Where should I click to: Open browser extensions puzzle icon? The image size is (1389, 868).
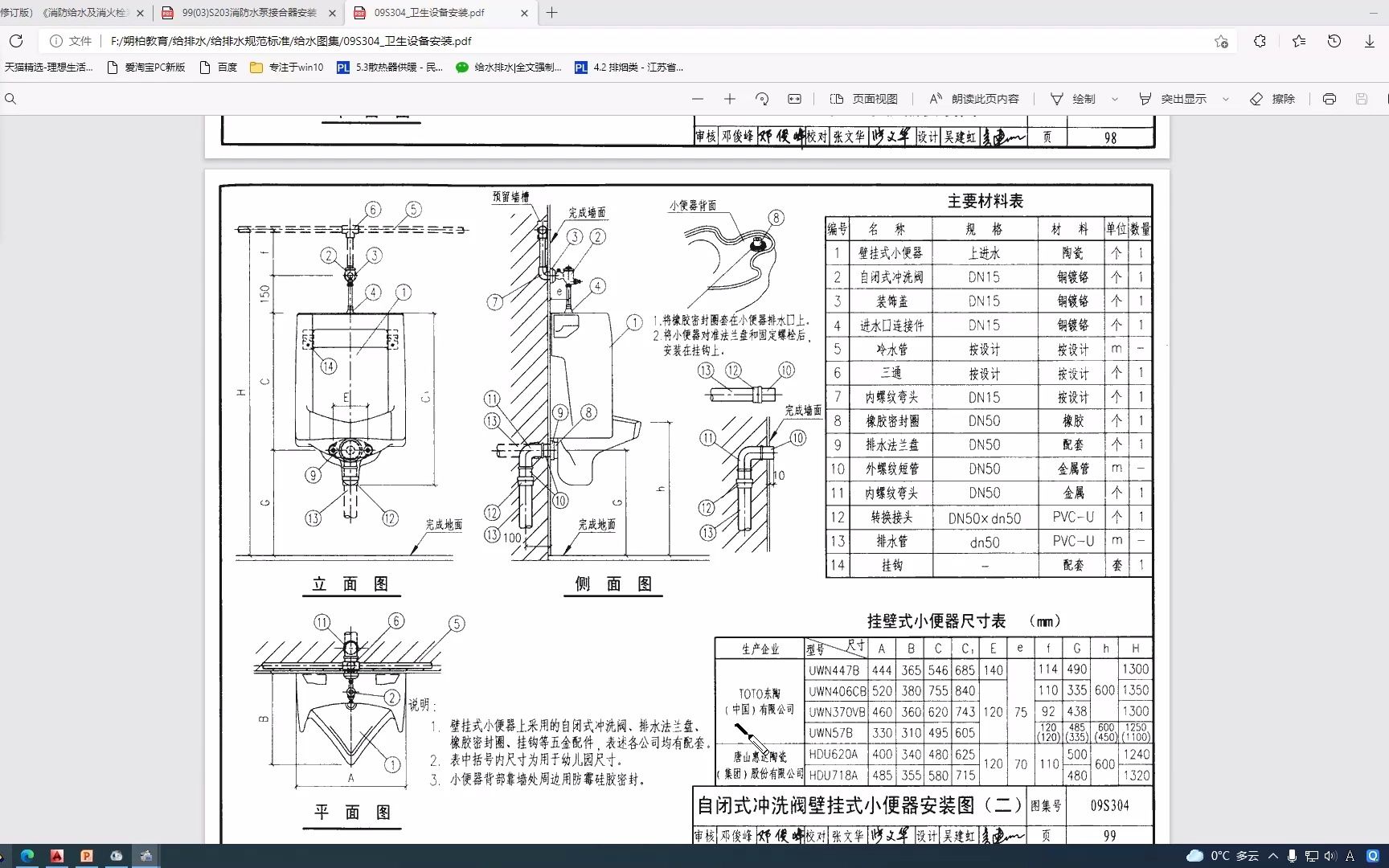tap(1260, 41)
